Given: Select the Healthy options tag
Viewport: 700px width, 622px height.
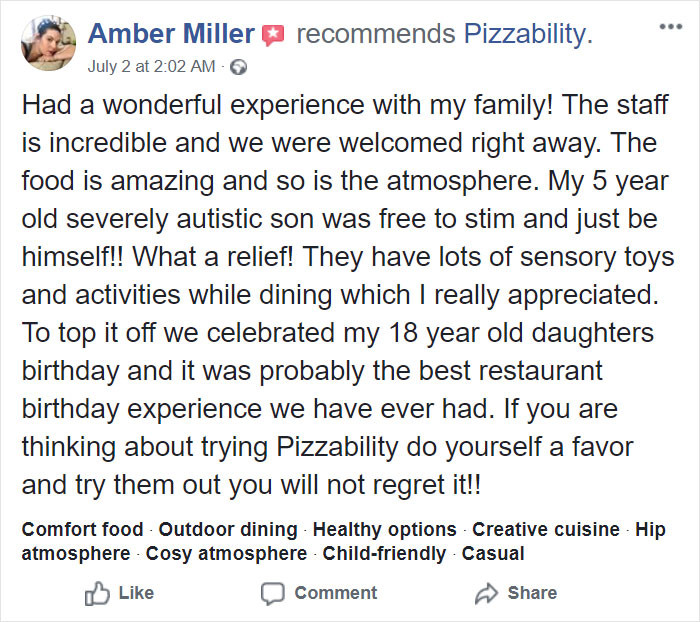Looking at the screenshot, I should pos(385,530).
